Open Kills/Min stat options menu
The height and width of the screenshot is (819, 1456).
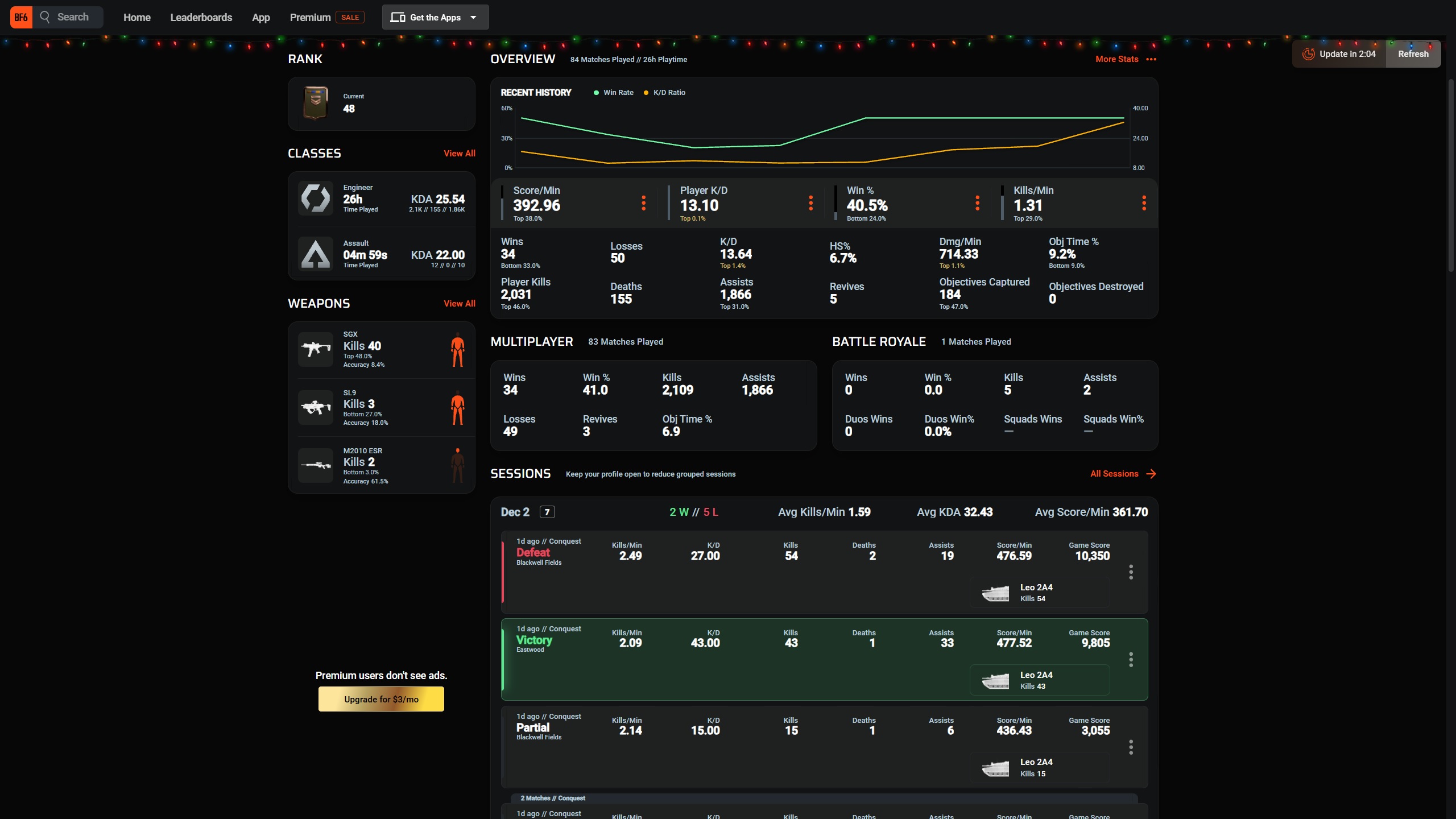point(1144,203)
